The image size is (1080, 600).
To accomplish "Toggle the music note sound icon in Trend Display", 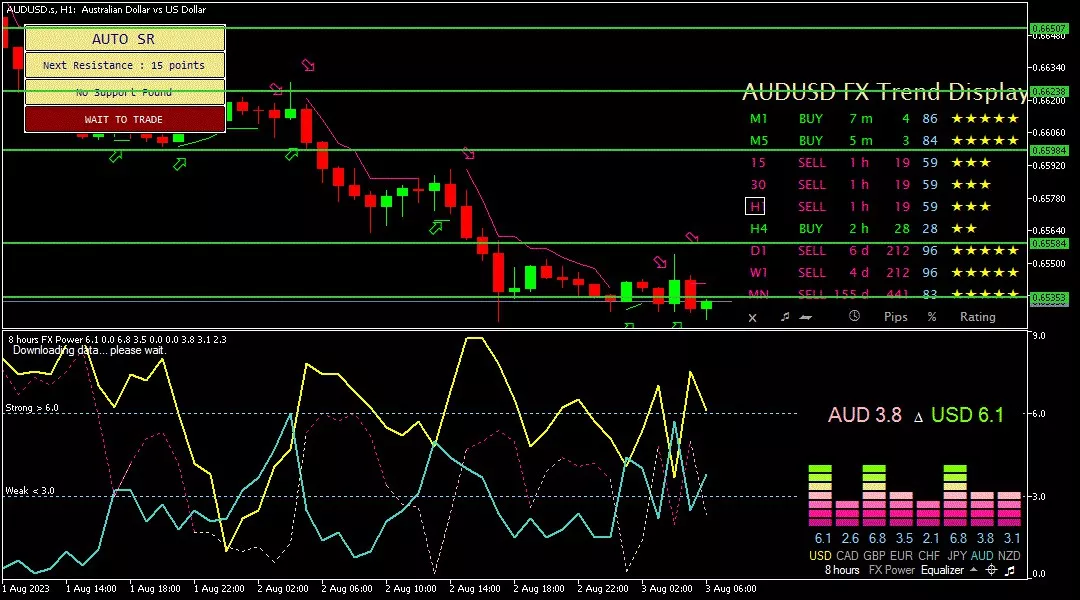I will [x=785, y=317].
